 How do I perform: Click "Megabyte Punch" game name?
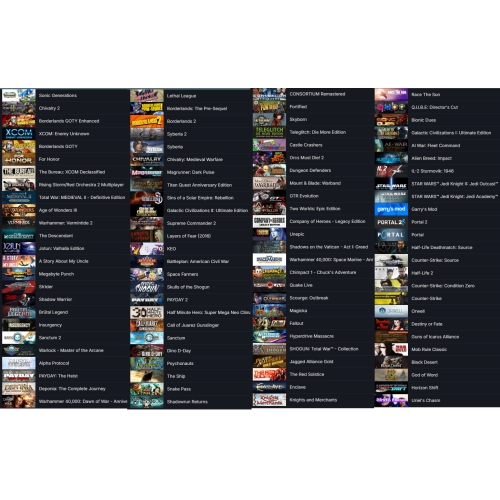tap(56, 274)
